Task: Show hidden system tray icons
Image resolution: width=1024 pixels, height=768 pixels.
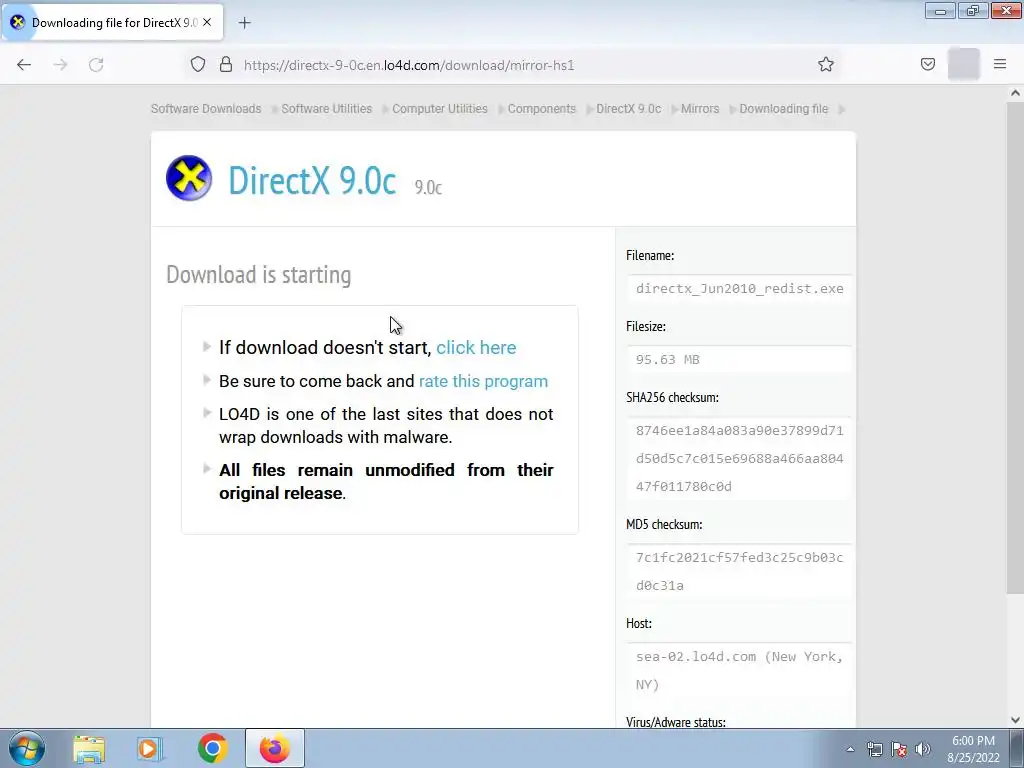Action: pos(850,749)
